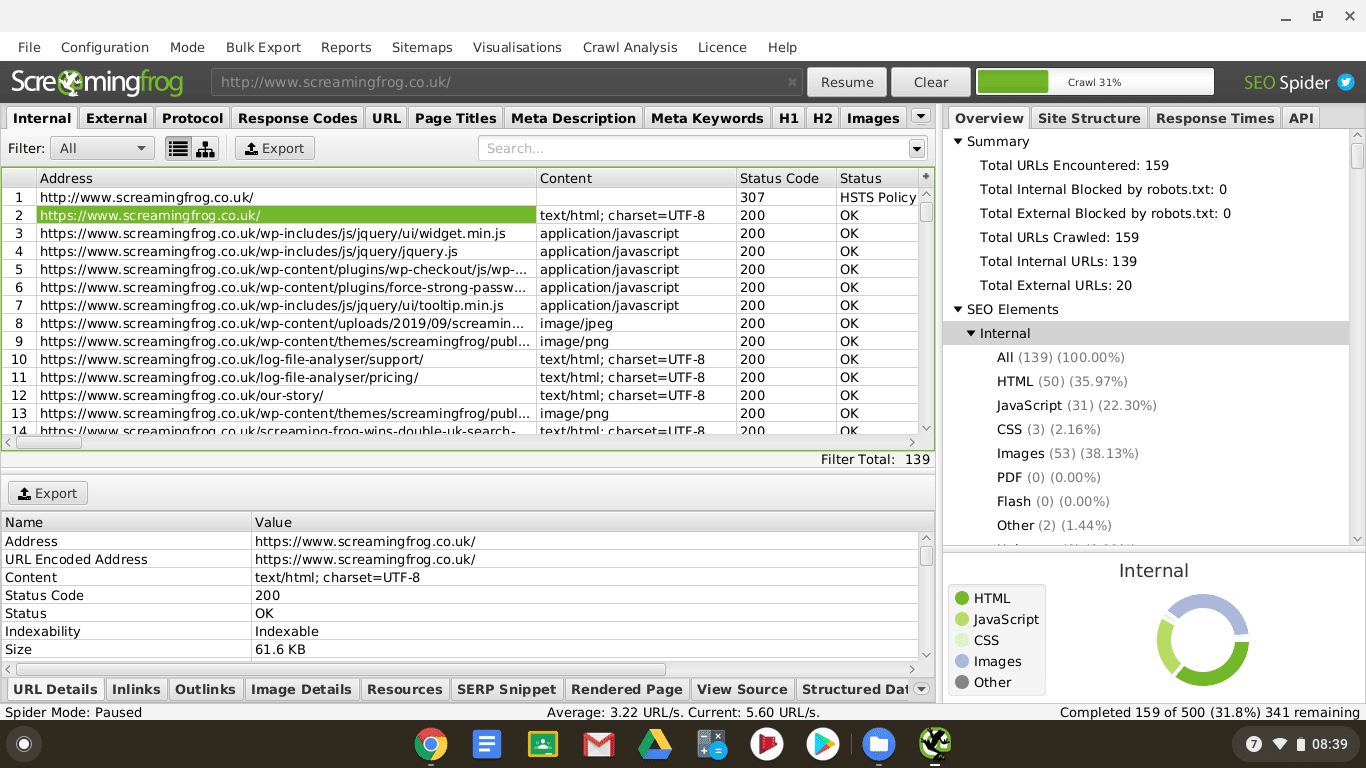The width and height of the screenshot is (1366, 768).
Task: Select HTML (50) in overview tree
Action: pos(1062,381)
